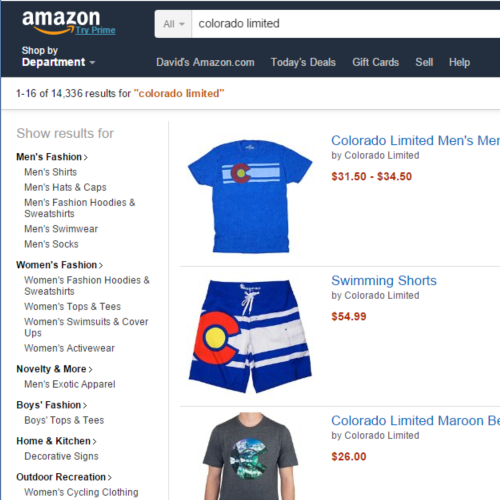Viewport: 500px width, 500px height.
Task: Open the Try Prime link
Action: point(95,30)
